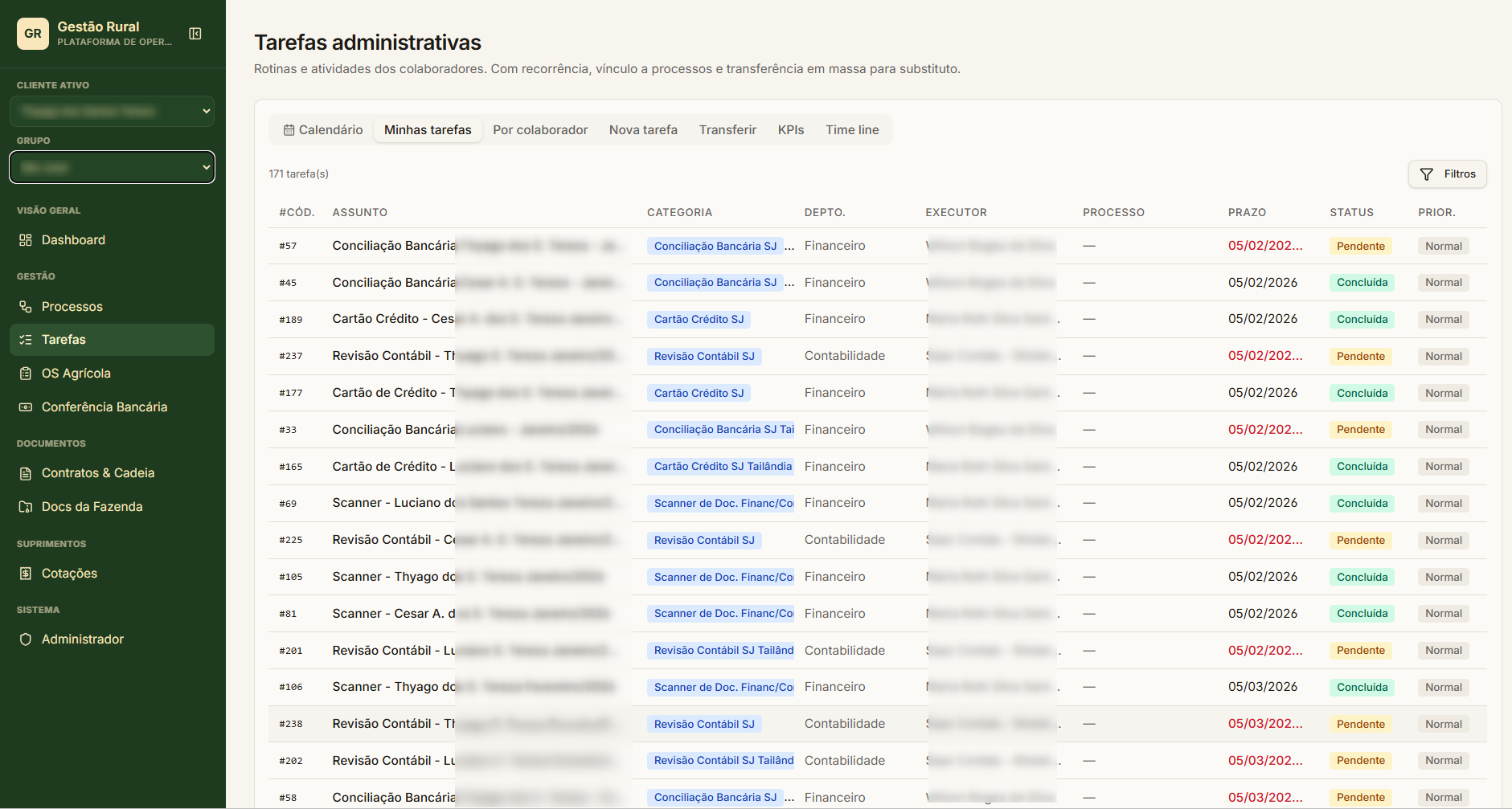Click the Dashboard grid icon
This screenshot has width=1512, height=809.
[26, 240]
